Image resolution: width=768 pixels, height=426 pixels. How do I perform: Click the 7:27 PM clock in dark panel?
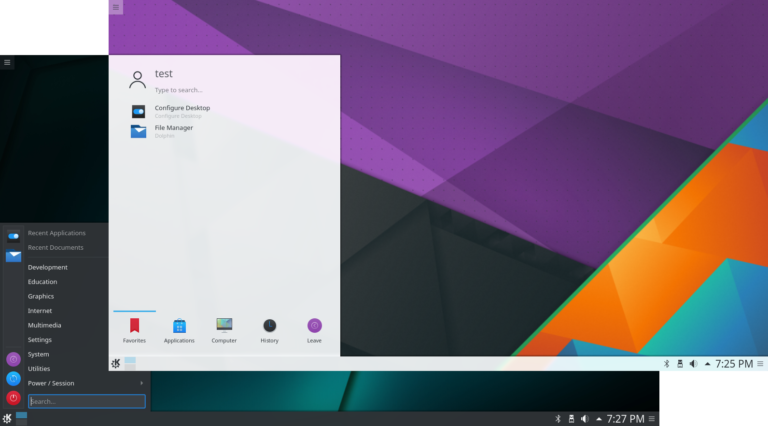click(x=627, y=418)
